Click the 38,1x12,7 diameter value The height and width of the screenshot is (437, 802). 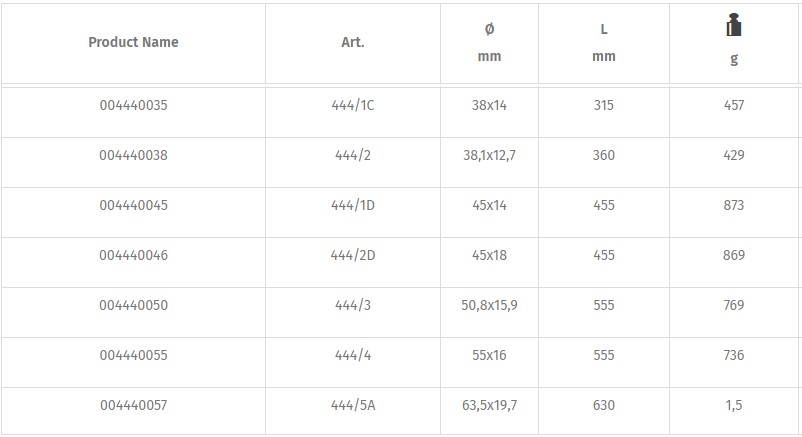489,156
